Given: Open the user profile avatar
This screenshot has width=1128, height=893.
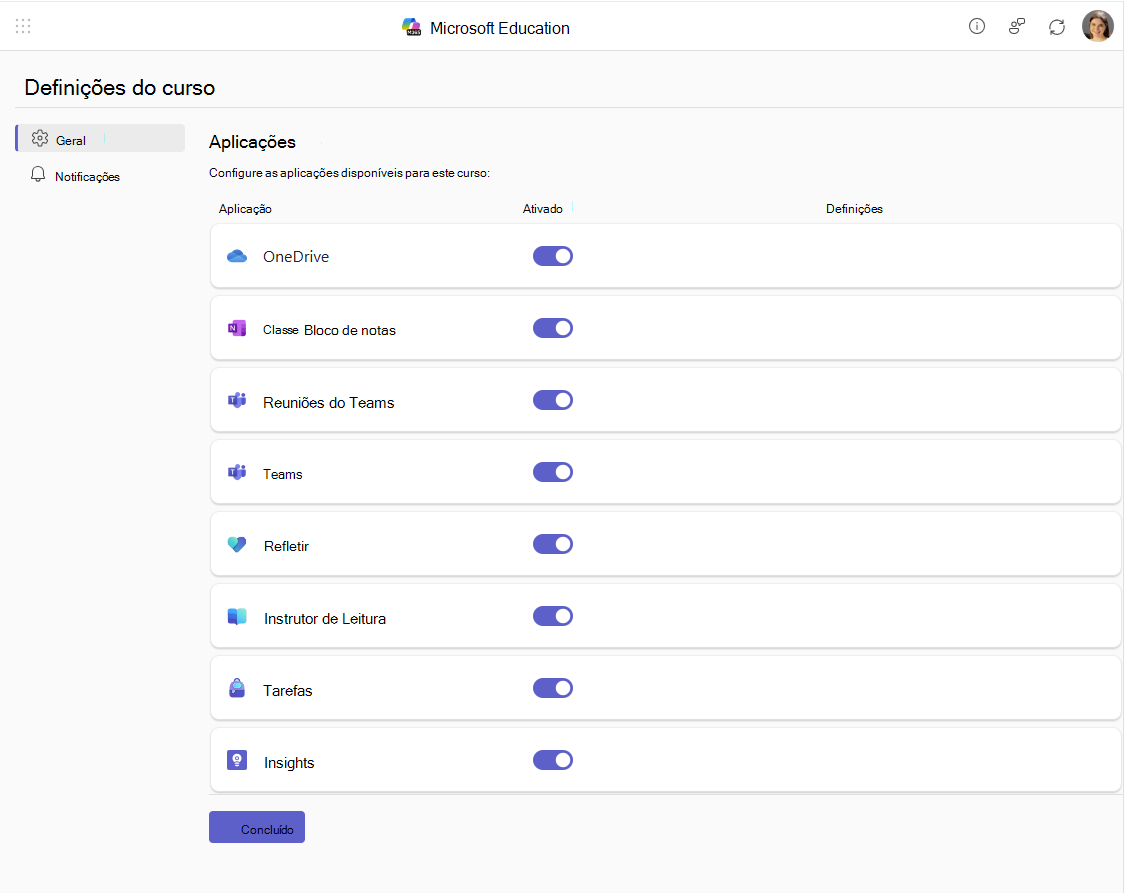Looking at the screenshot, I should 1097,27.
